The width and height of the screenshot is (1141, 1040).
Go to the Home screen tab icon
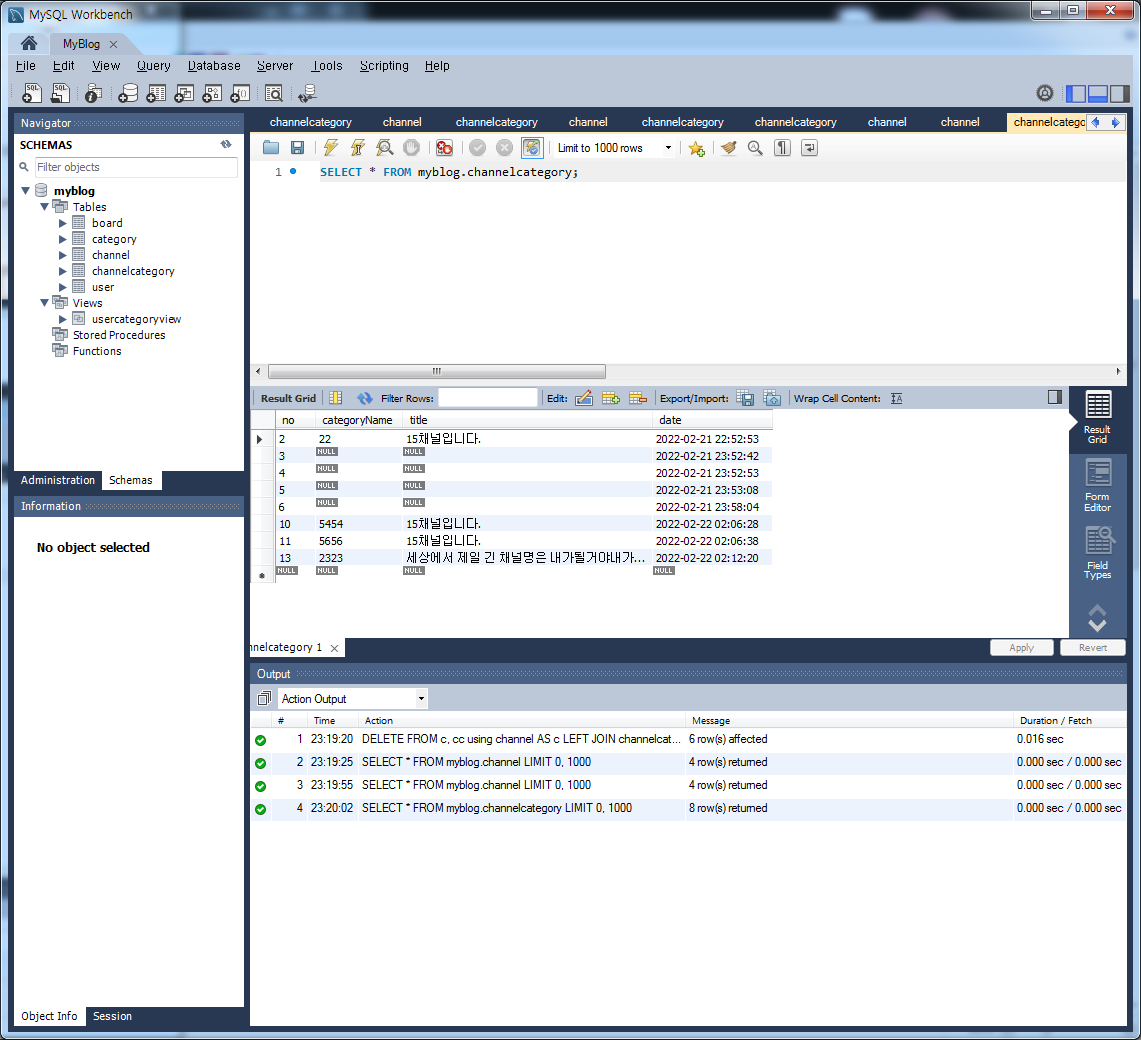(x=29, y=43)
